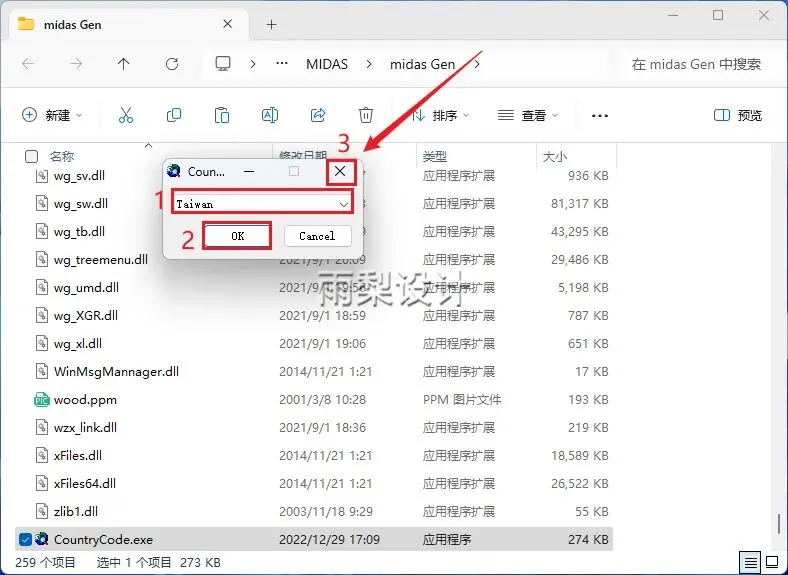This screenshot has width=788, height=575.
Task: Click the Paste clipboard icon
Action: point(222,116)
